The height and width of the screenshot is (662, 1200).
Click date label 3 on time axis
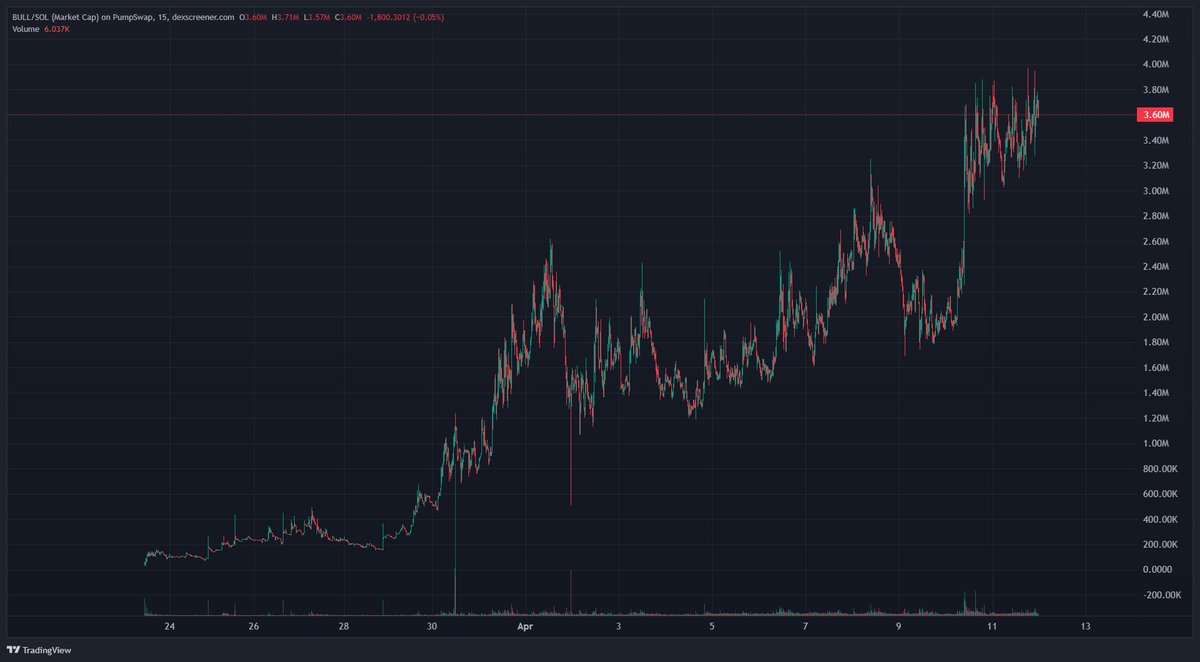(619, 626)
